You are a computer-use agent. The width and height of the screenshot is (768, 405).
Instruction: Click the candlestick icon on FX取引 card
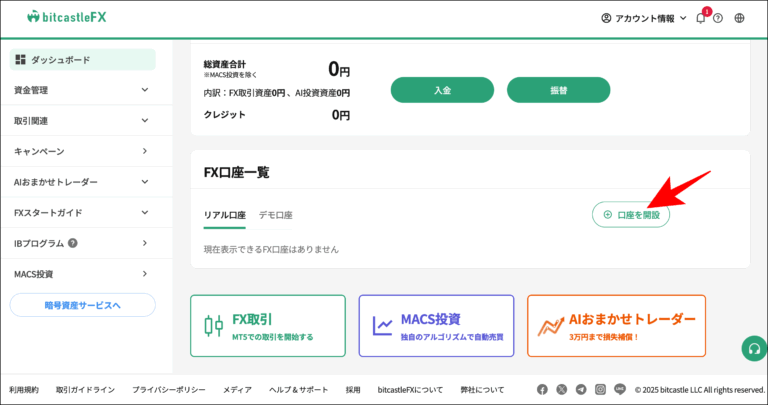214,326
